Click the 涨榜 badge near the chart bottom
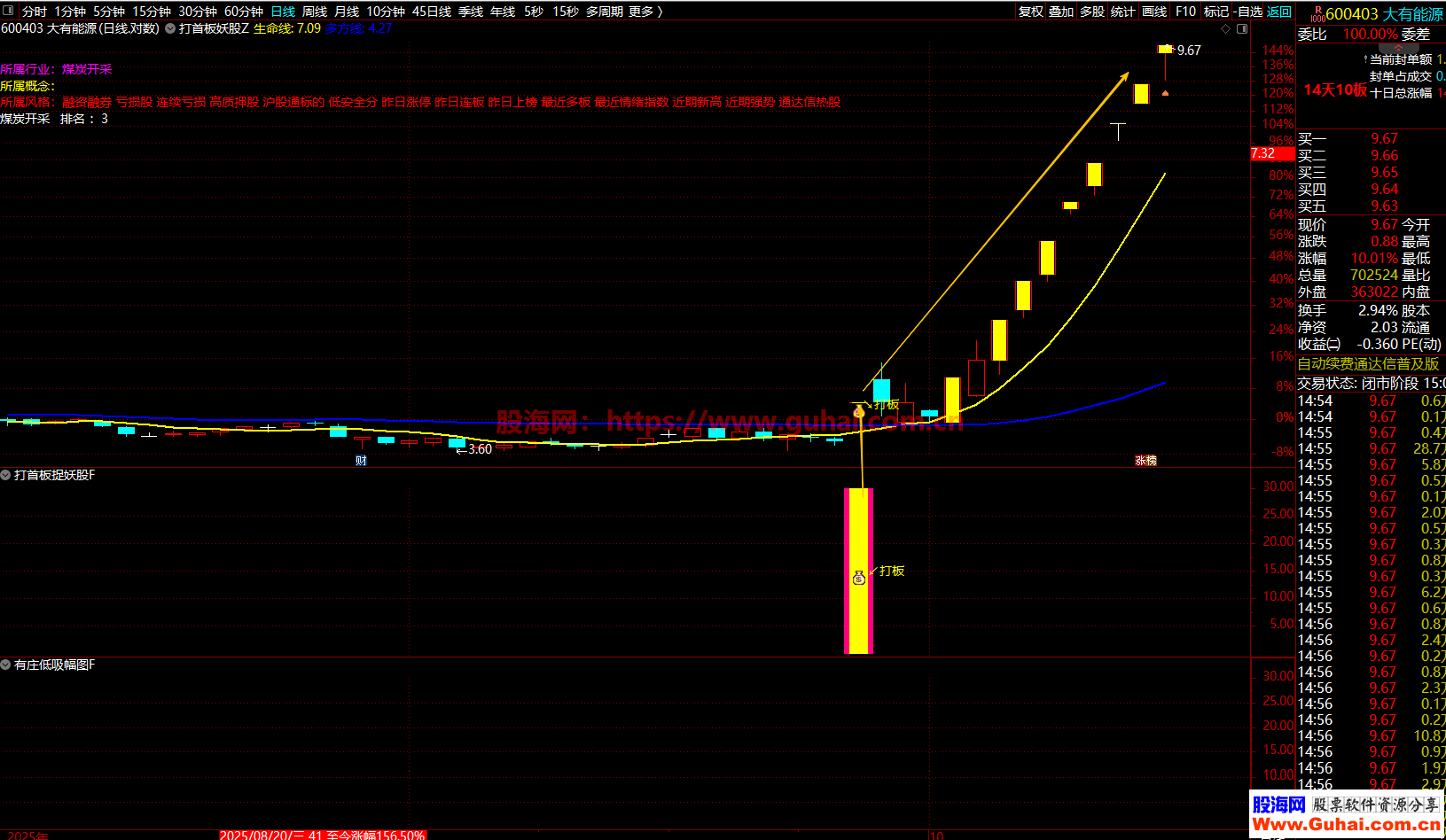The height and width of the screenshot is (840, 1446). 1146,461
